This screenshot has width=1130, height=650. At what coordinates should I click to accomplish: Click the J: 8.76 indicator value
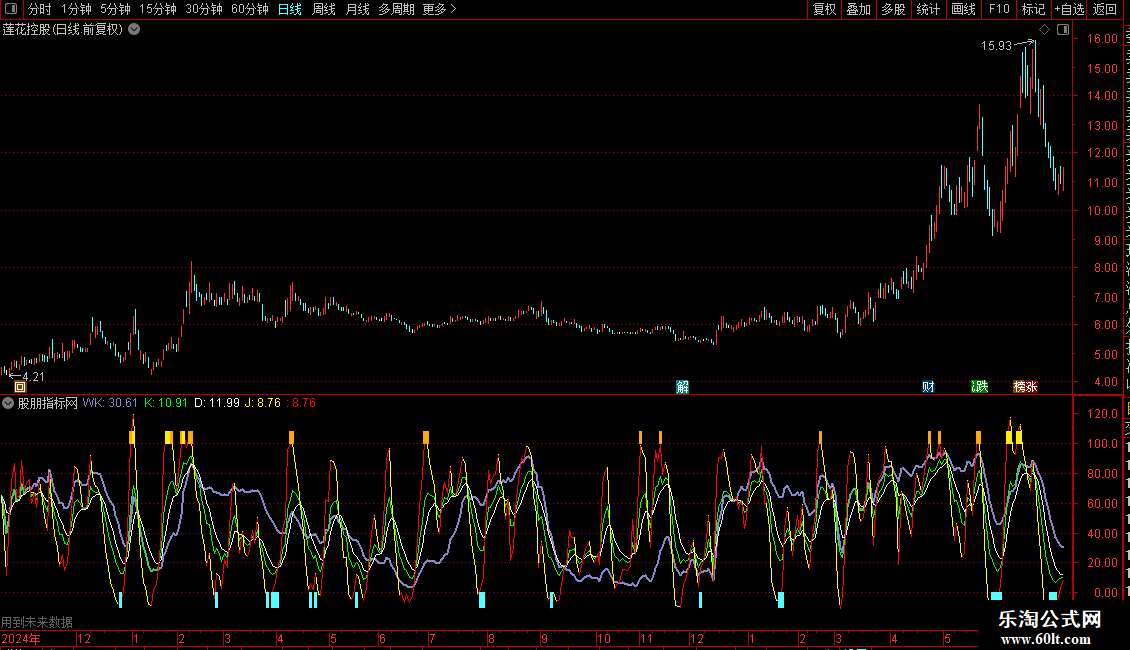[262, 404]
